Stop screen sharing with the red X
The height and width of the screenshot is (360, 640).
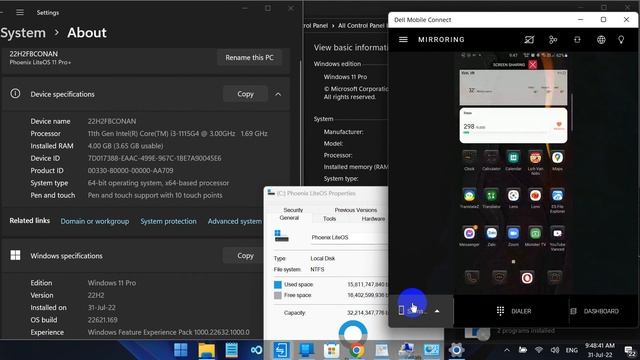532,64
